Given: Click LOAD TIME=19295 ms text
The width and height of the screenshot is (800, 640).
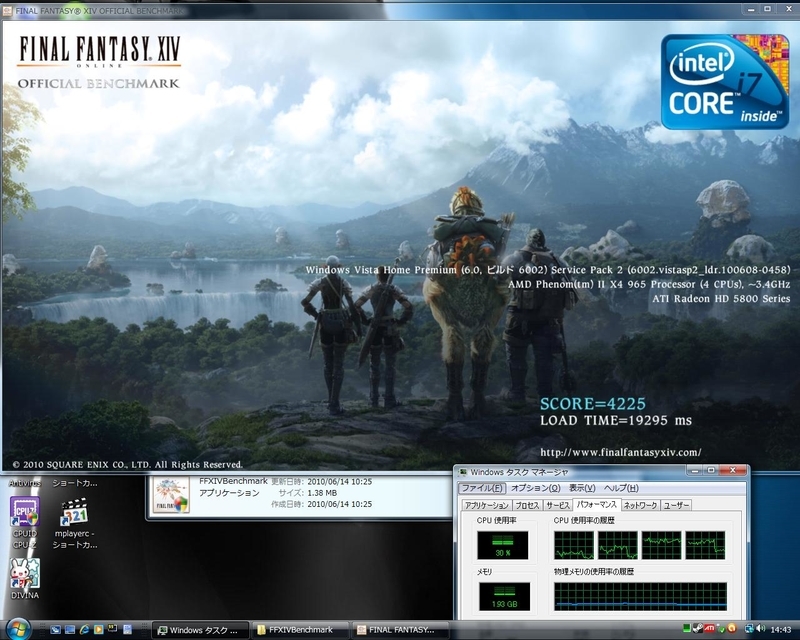Looking at the screenshot, I should [x=616, y=421].
